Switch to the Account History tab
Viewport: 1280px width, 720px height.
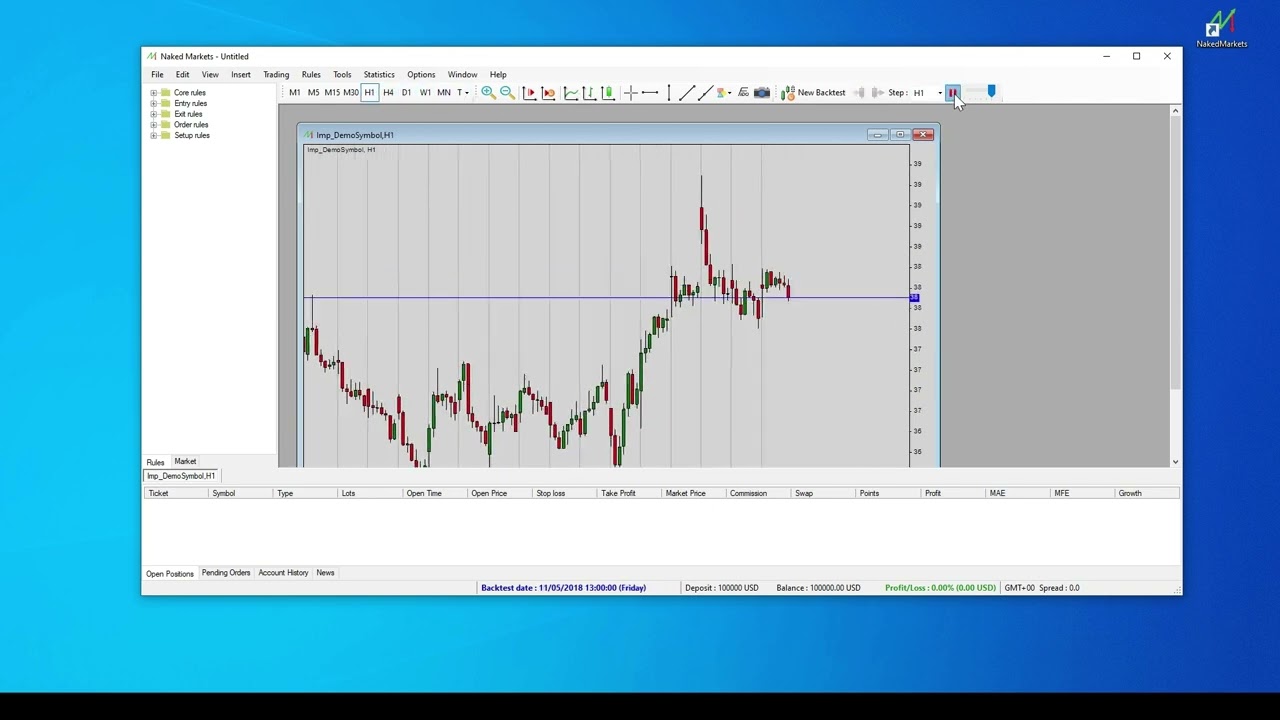tap(283, 573)
